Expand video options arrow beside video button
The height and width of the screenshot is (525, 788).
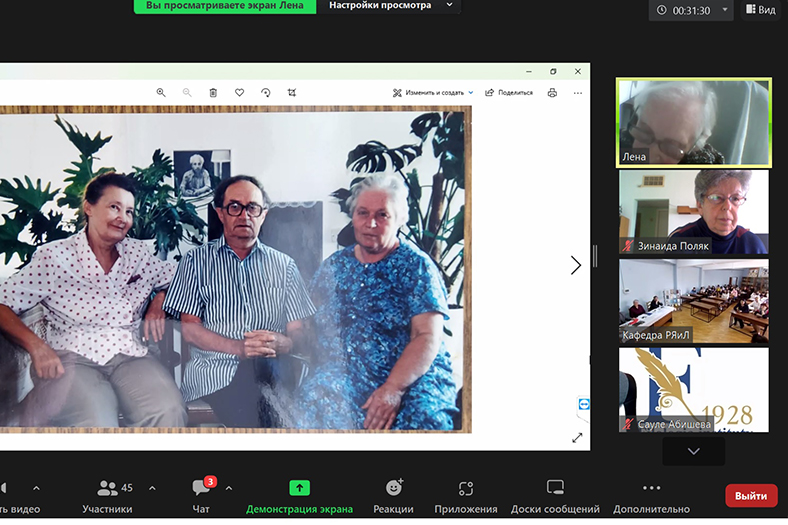[36, 488]
